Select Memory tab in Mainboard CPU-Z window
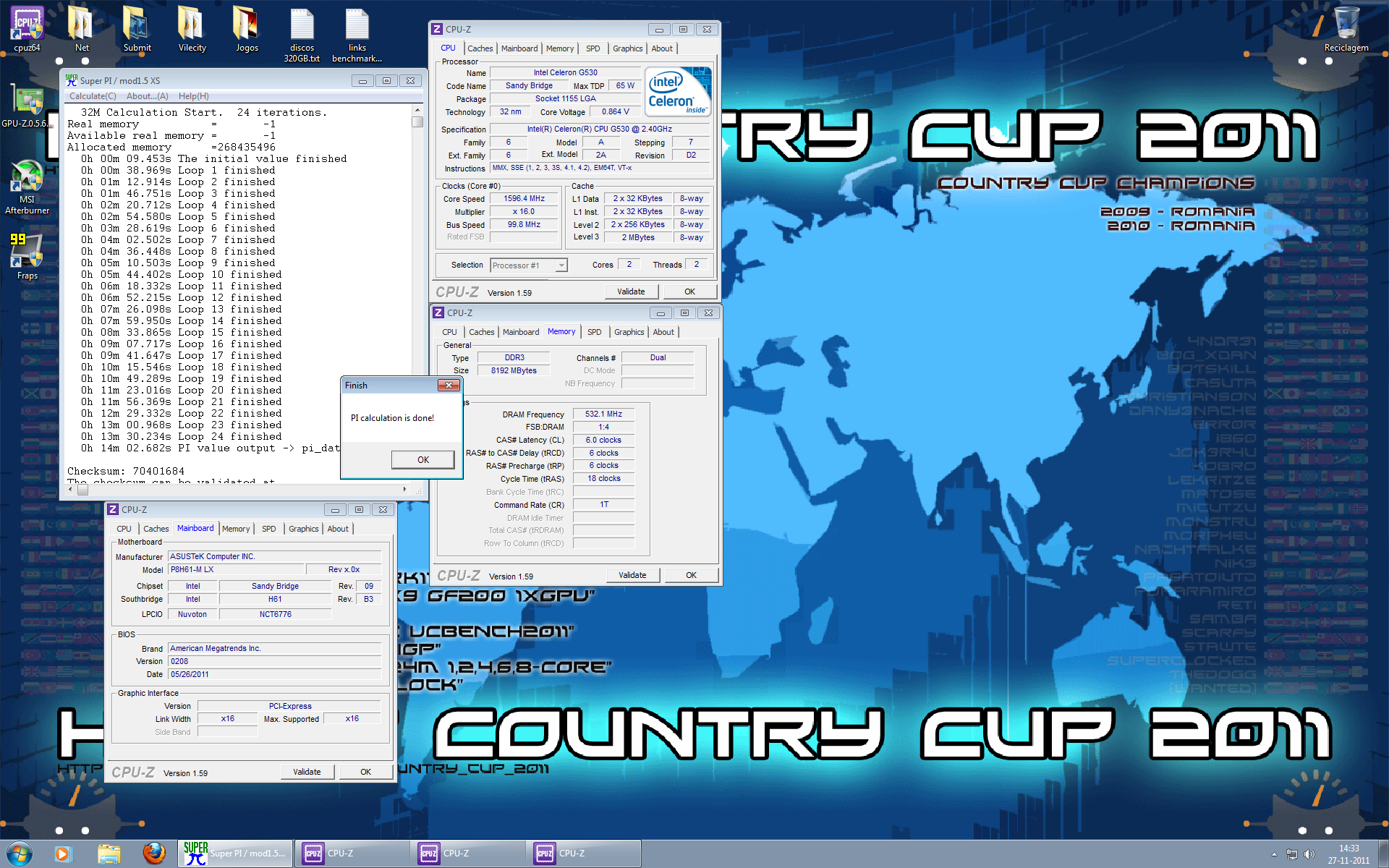Viewport: 1389px width, 868px height. click(x=236, y=529)
